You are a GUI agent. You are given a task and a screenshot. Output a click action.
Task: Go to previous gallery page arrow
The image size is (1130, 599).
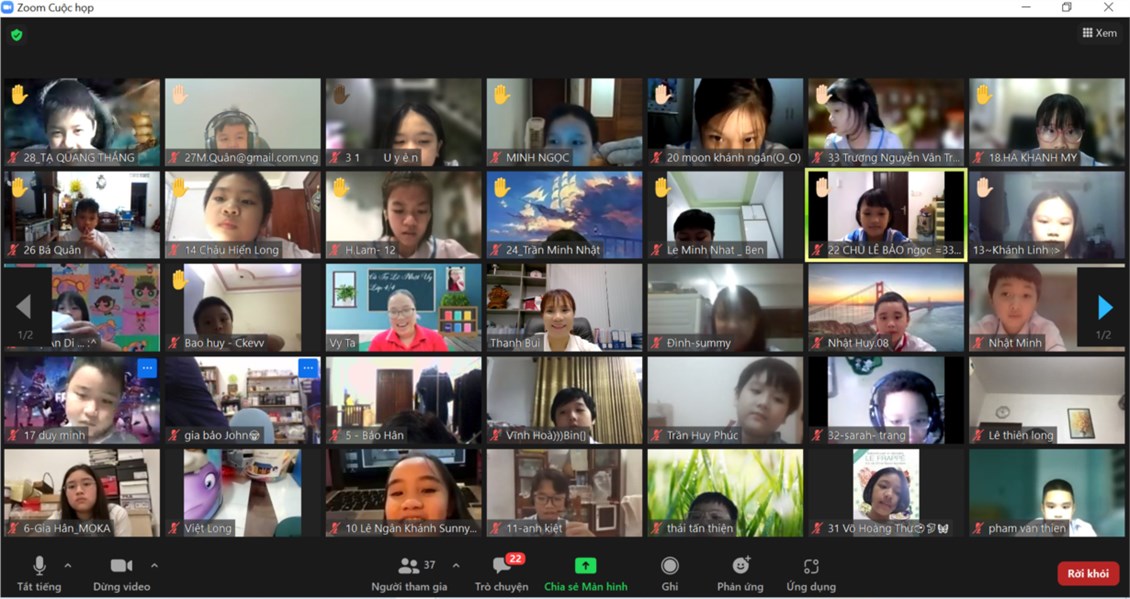coord(24,307)
